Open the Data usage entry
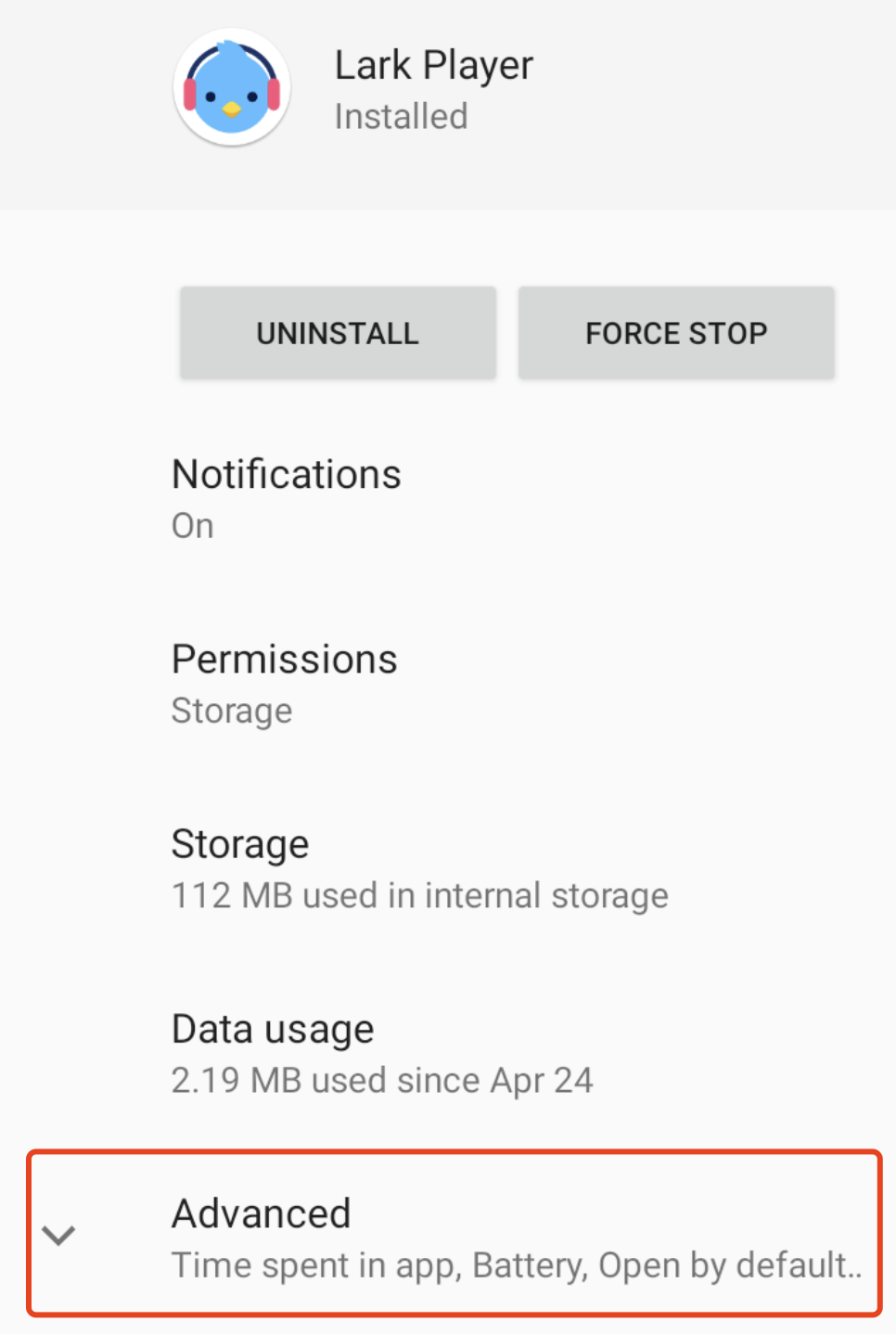The image size is (896, 1334). click(273, 1029)
